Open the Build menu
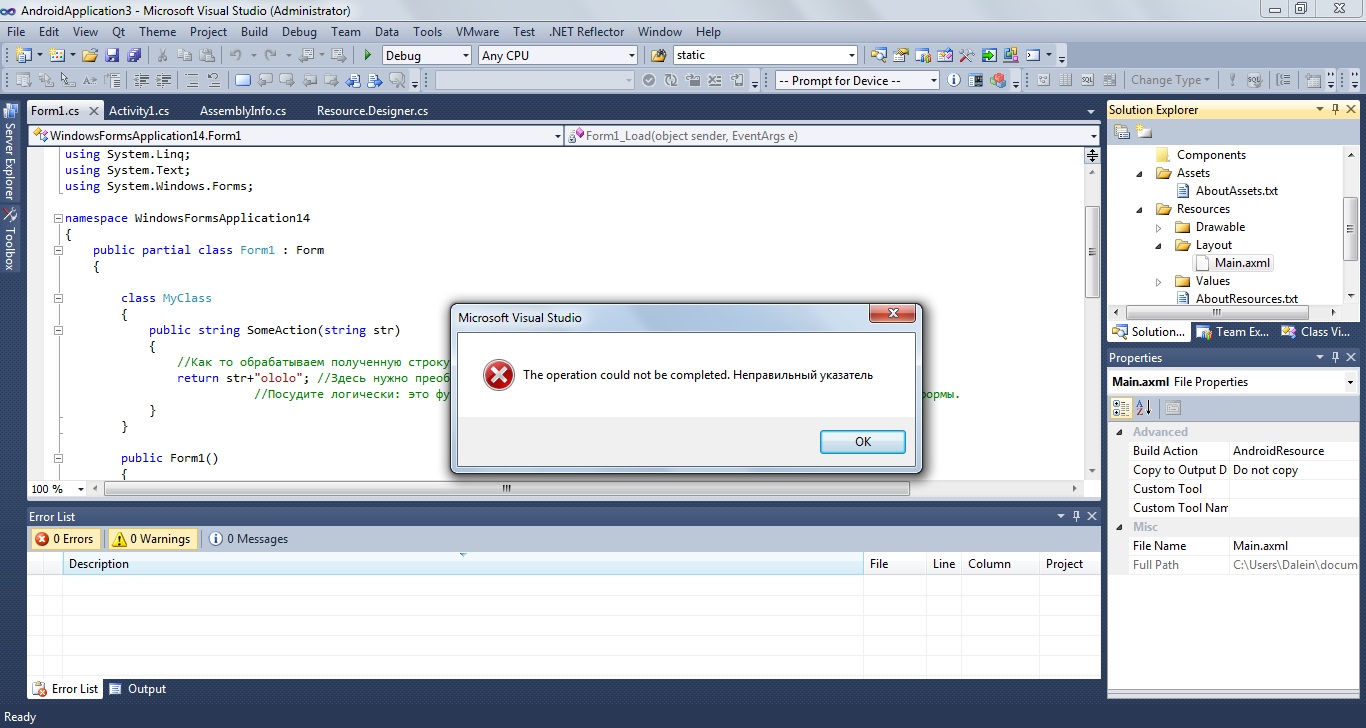 (254, 31)
